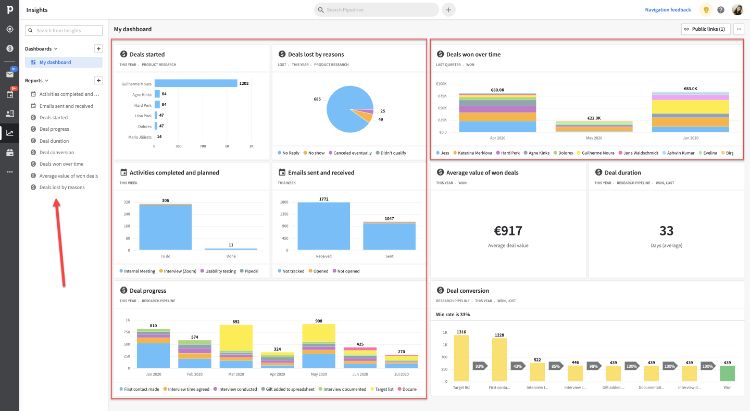Open Leads from the left navigation bar
The image size is (750, 411).
tap(10, 29)
